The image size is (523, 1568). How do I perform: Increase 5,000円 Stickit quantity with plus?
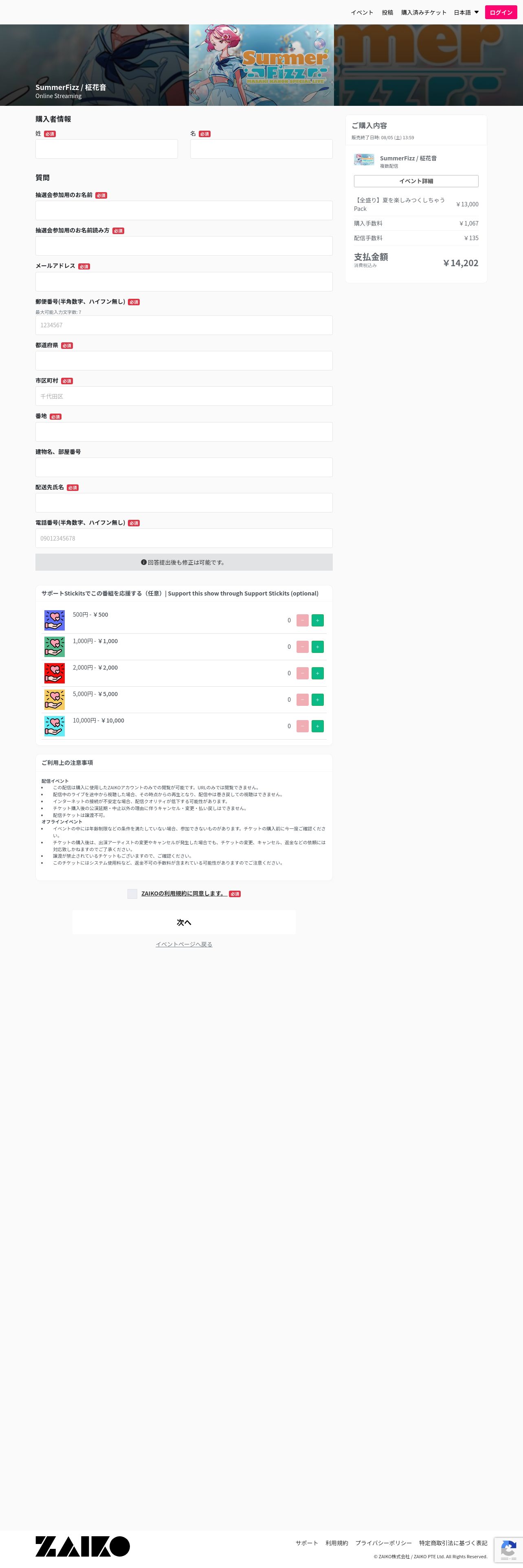317,699
